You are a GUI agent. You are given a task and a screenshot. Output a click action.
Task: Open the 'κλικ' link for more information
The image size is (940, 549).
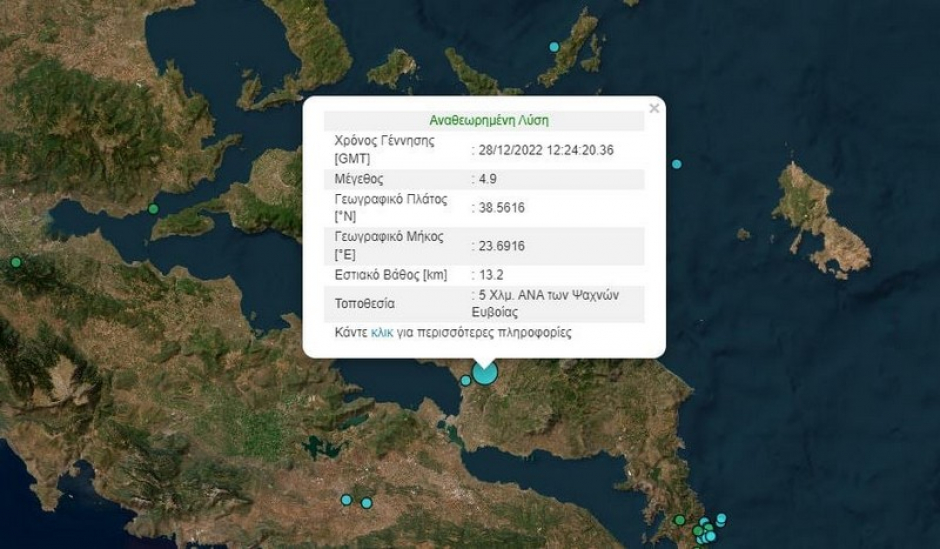(382, 333)
